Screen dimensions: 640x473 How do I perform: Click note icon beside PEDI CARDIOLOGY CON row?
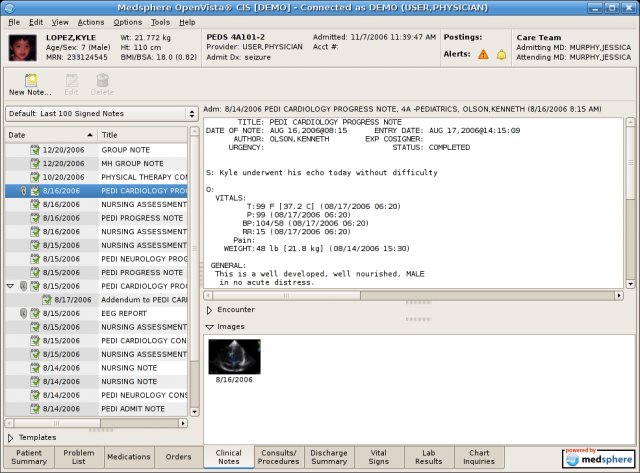(x=35, y=340)
